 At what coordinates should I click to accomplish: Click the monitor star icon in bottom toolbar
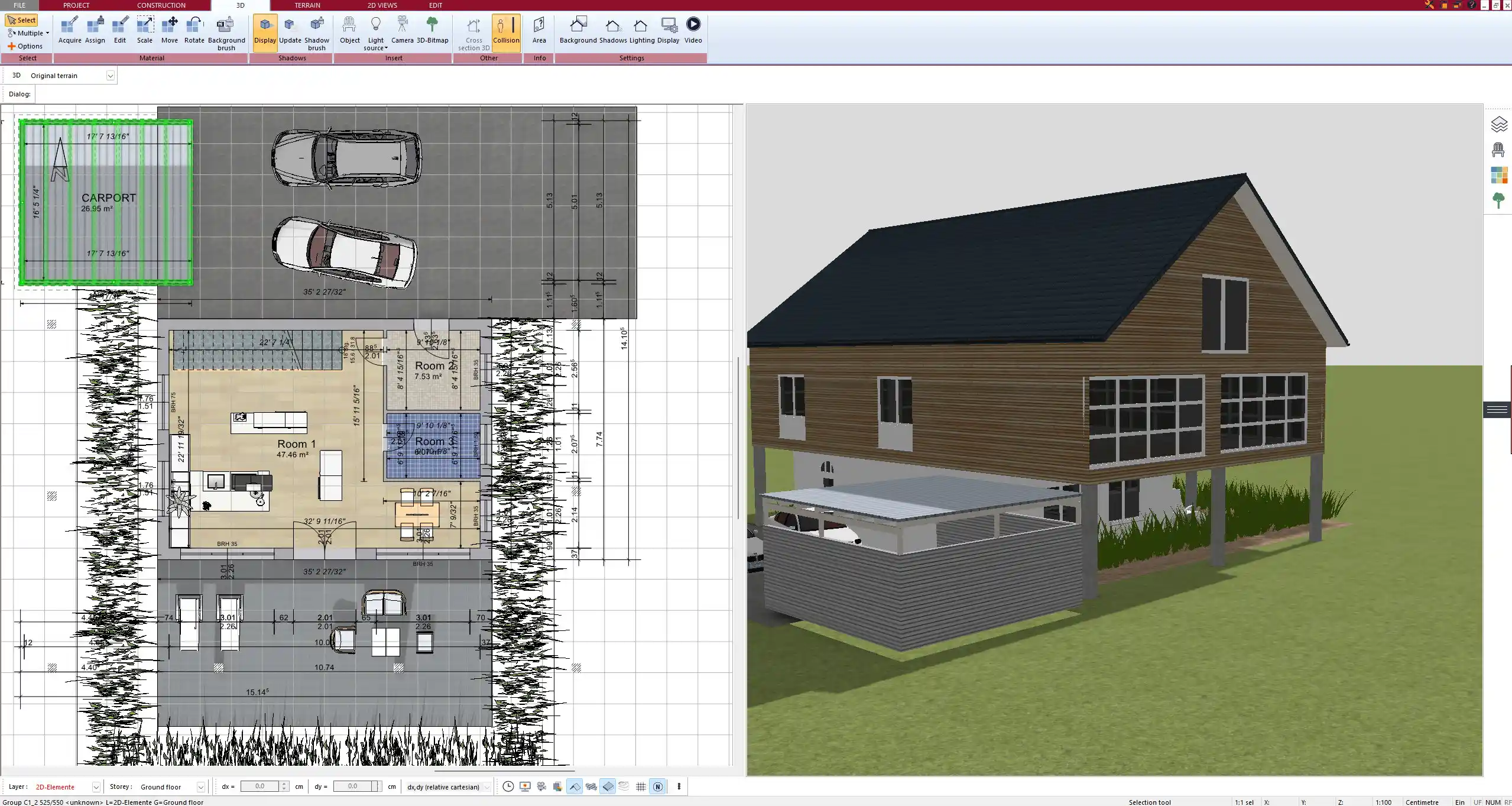point(524,786)
